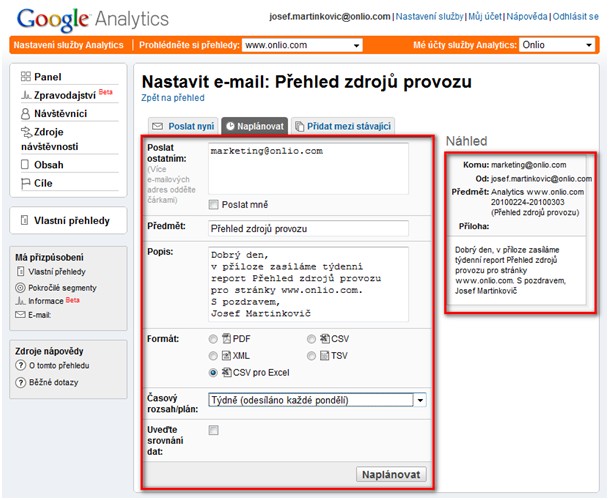Click the Google Analytics logo
Screen dimensions: 609x500
(93, 19)
